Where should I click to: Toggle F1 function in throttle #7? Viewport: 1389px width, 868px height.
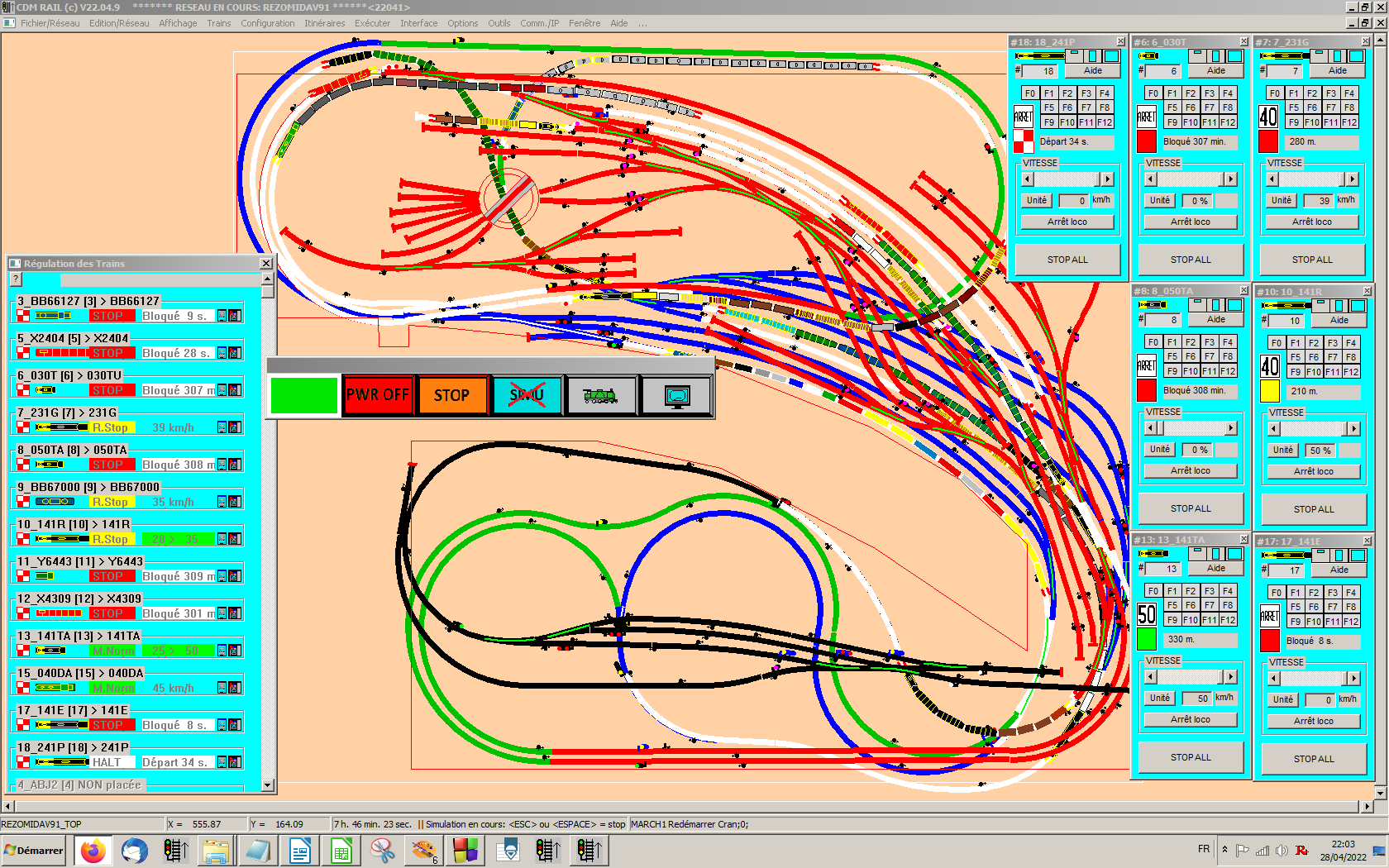tap(1294, 93)
